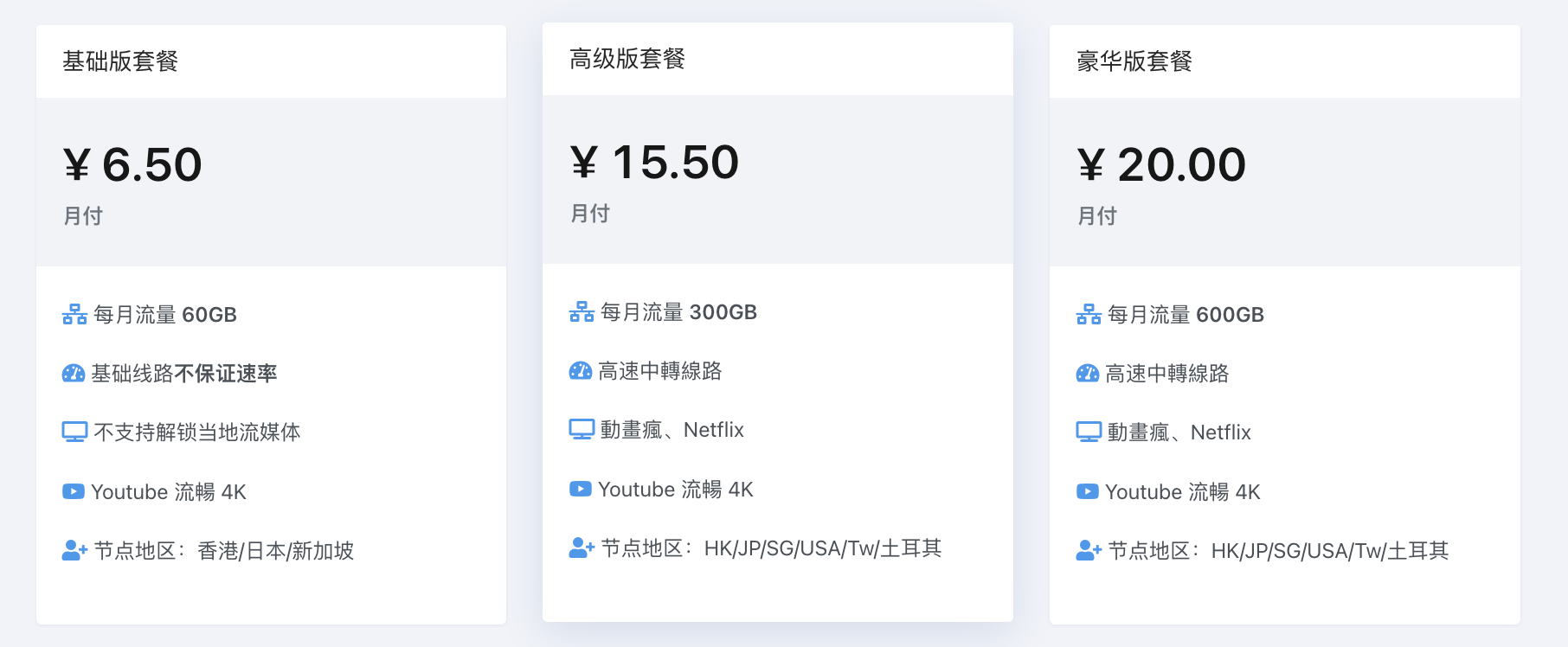The width and height of the screenshot is (1568, 647).
Task: Select the 基础版套餐 plan title
Action: point(120,61)
